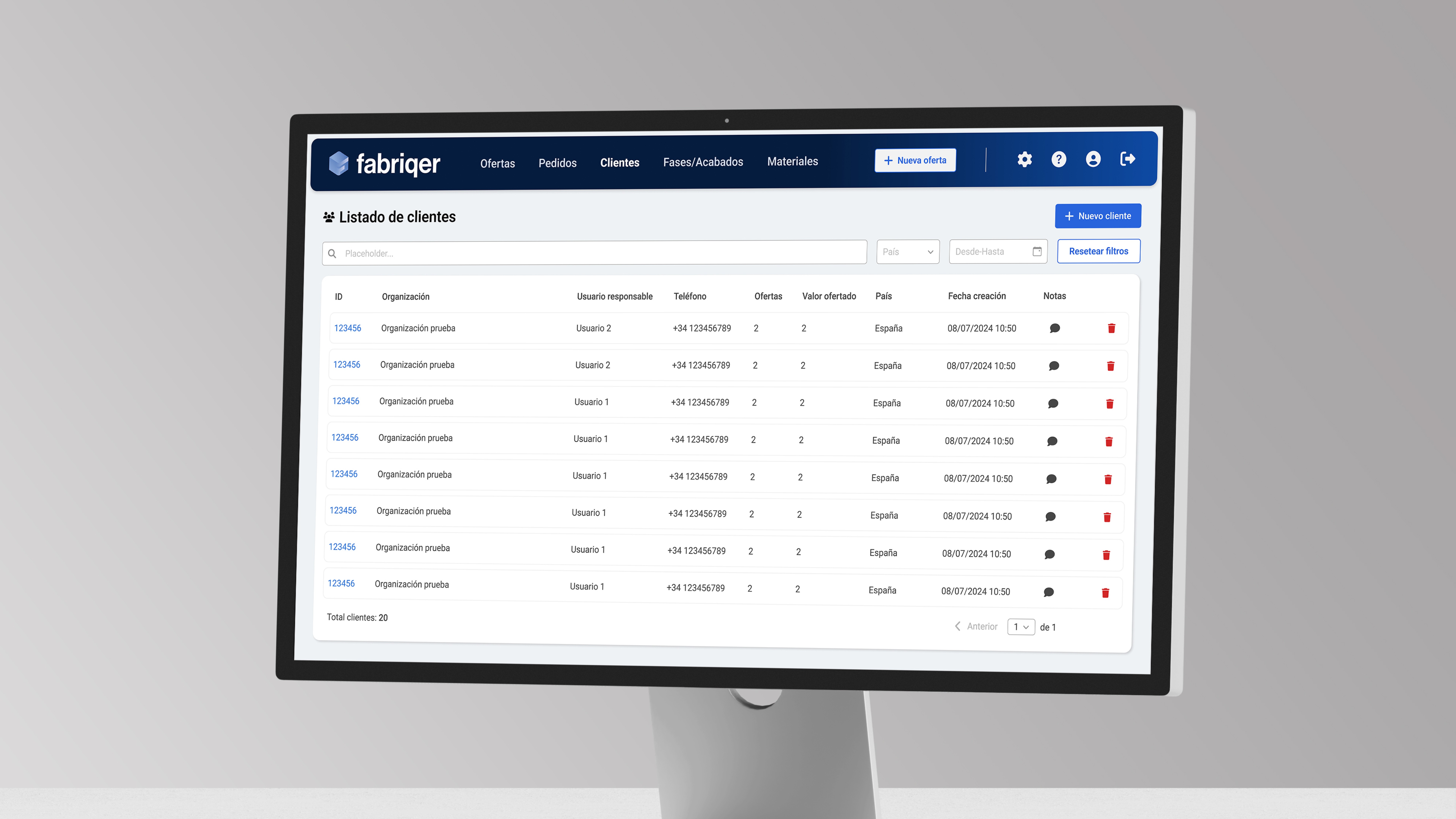Click the calendar icon in Desde-Hasta field
The width and height of the screenshot is (1456, 819).
point(1037,252)
